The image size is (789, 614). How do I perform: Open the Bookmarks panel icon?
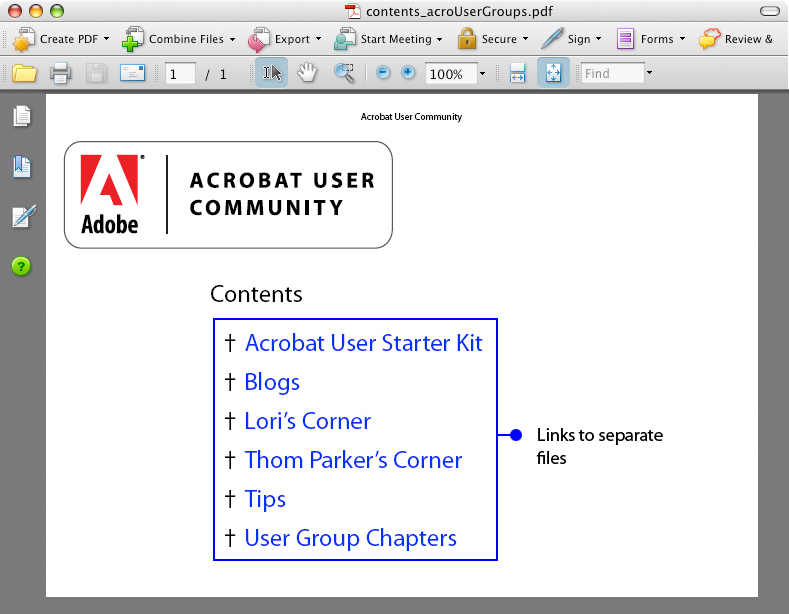tap(21, 166)
